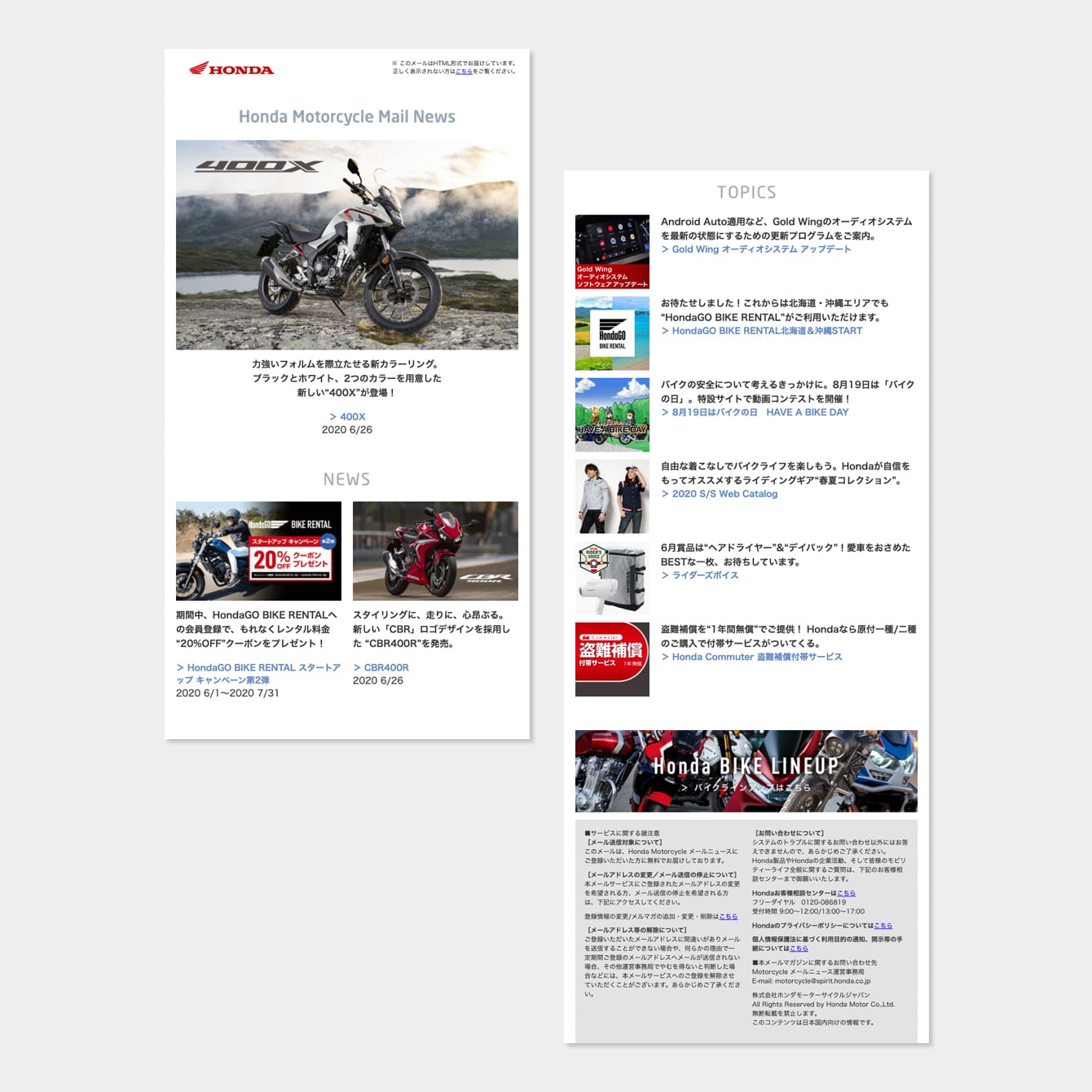Open Gold Wing オーディオシステム アップデート link
Screen dimensions: 1092x1092
(756, 249)
